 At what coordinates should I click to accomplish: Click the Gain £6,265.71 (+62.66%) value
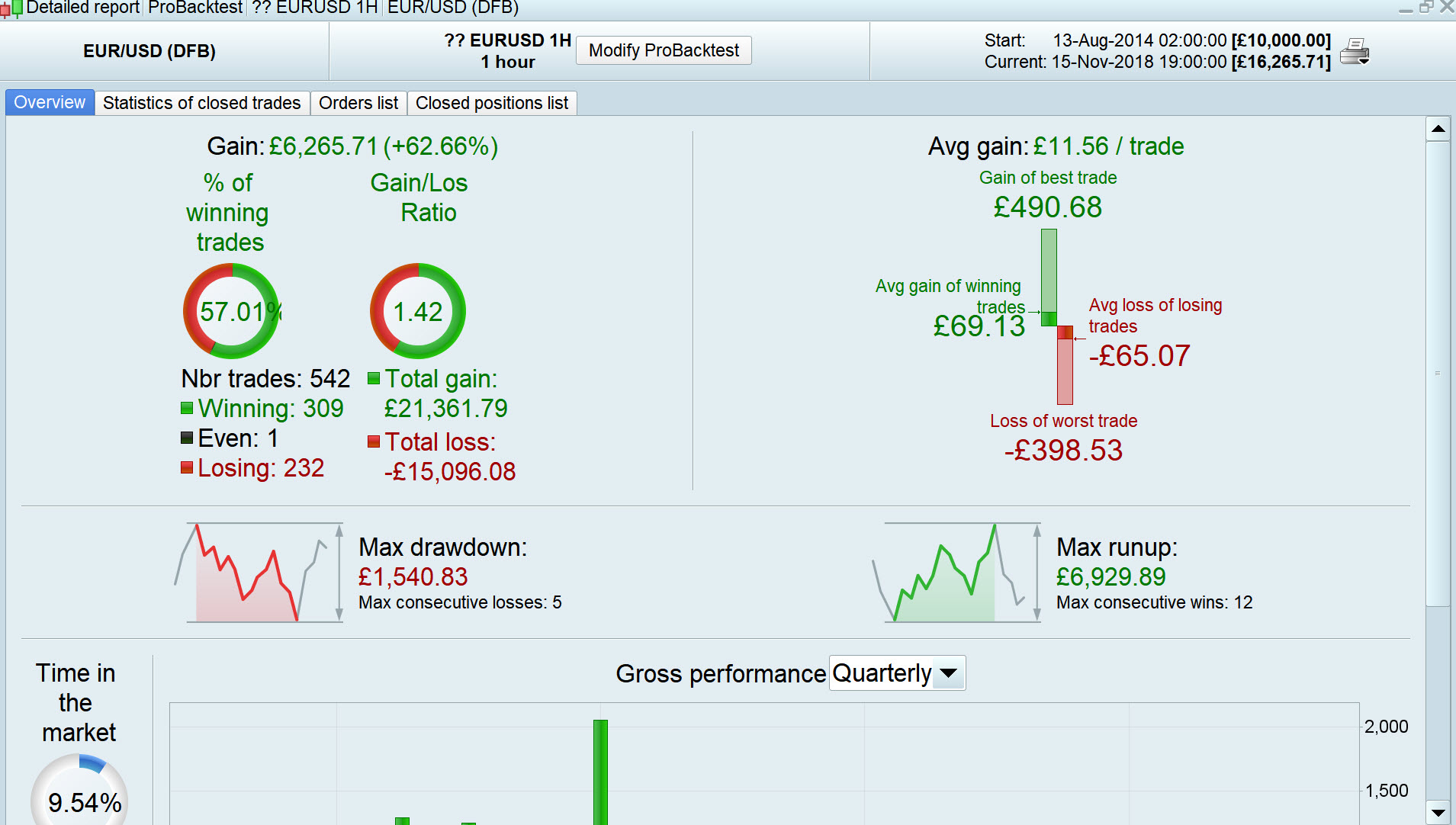384,146
